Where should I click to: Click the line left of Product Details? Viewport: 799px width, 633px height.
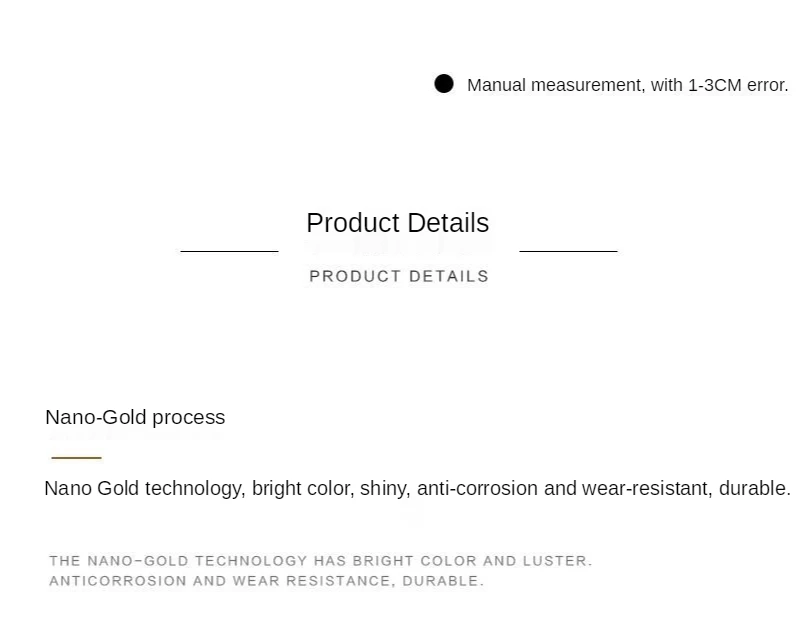229,251
